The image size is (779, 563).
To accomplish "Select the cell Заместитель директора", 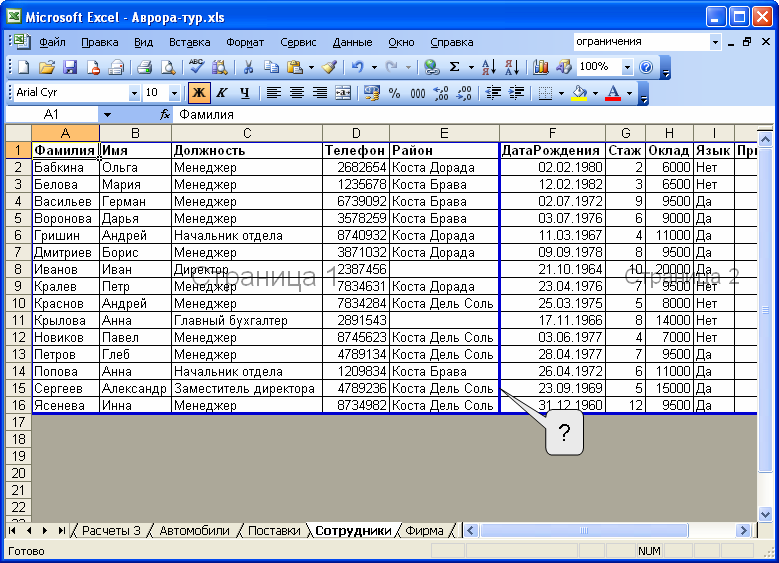I will pyautogui.click(x=247, y=389).
